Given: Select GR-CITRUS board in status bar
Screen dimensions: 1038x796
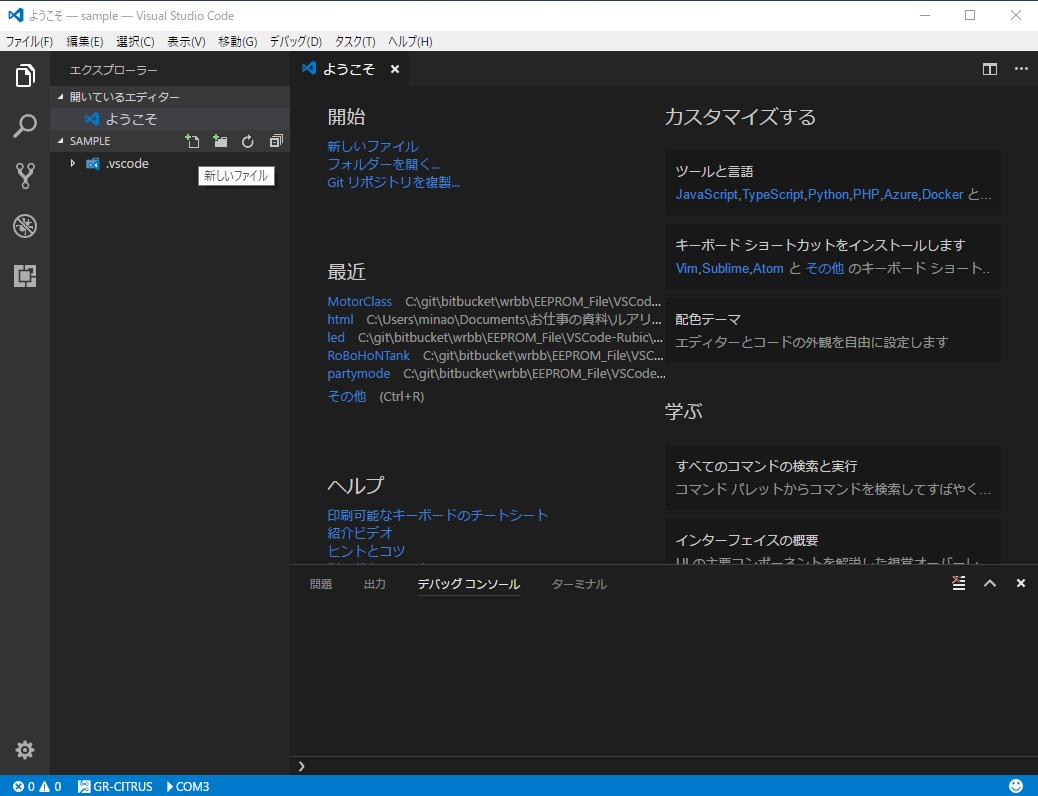Looking at the screenshot, I should (x=115, y=786).
